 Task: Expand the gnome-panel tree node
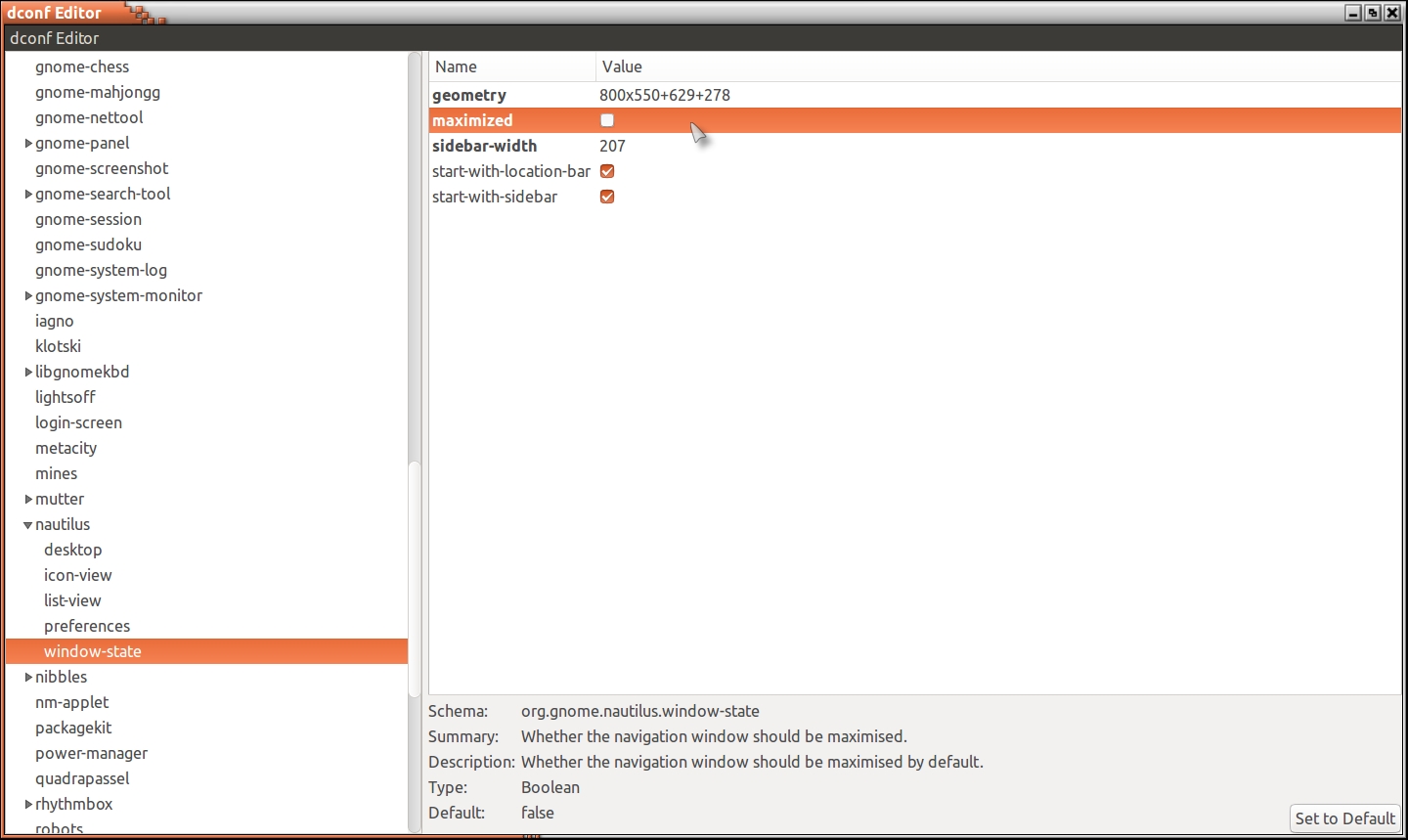28,144
